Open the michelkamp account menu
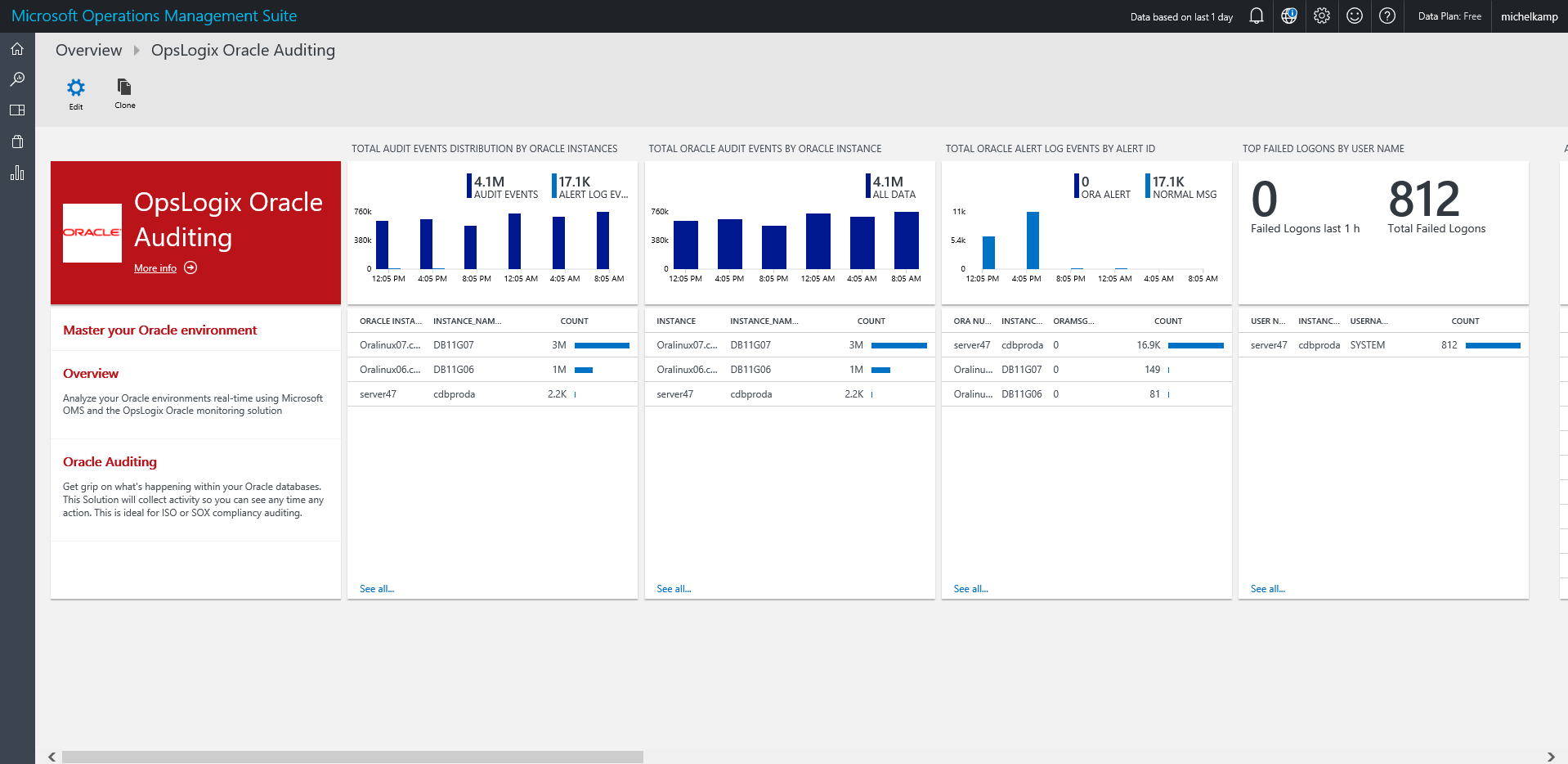The image size is (1568, 764). click(x=1529, y=16)
